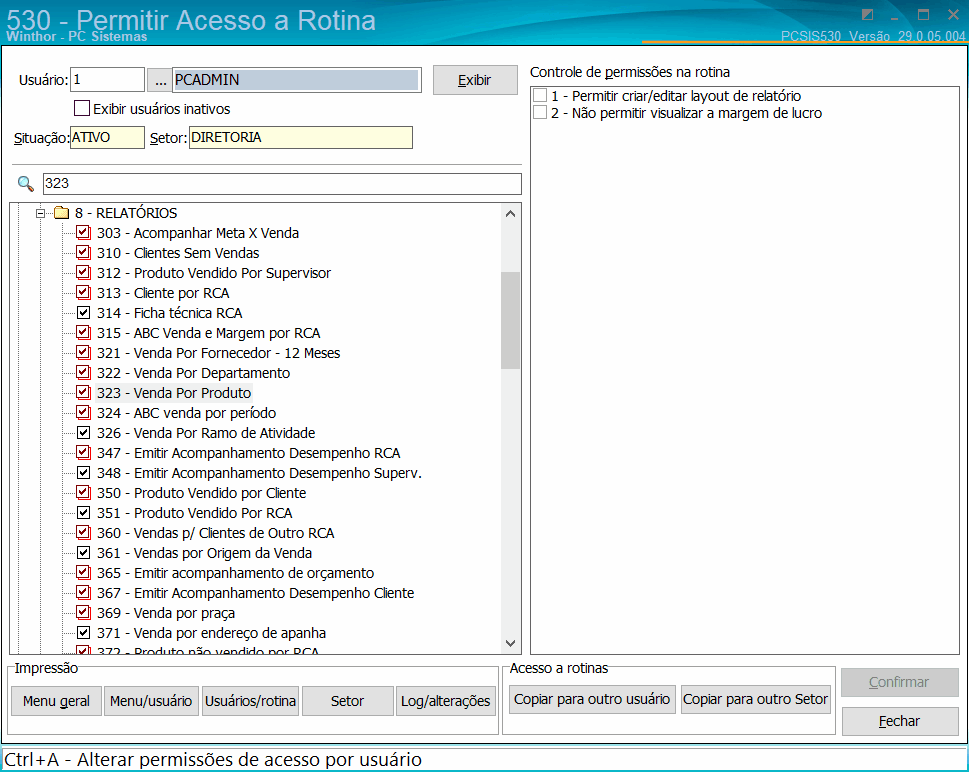The height and width of the screenshot is (772, 969).
Task: Click the magnifying glass search icon
Action: 25,184
